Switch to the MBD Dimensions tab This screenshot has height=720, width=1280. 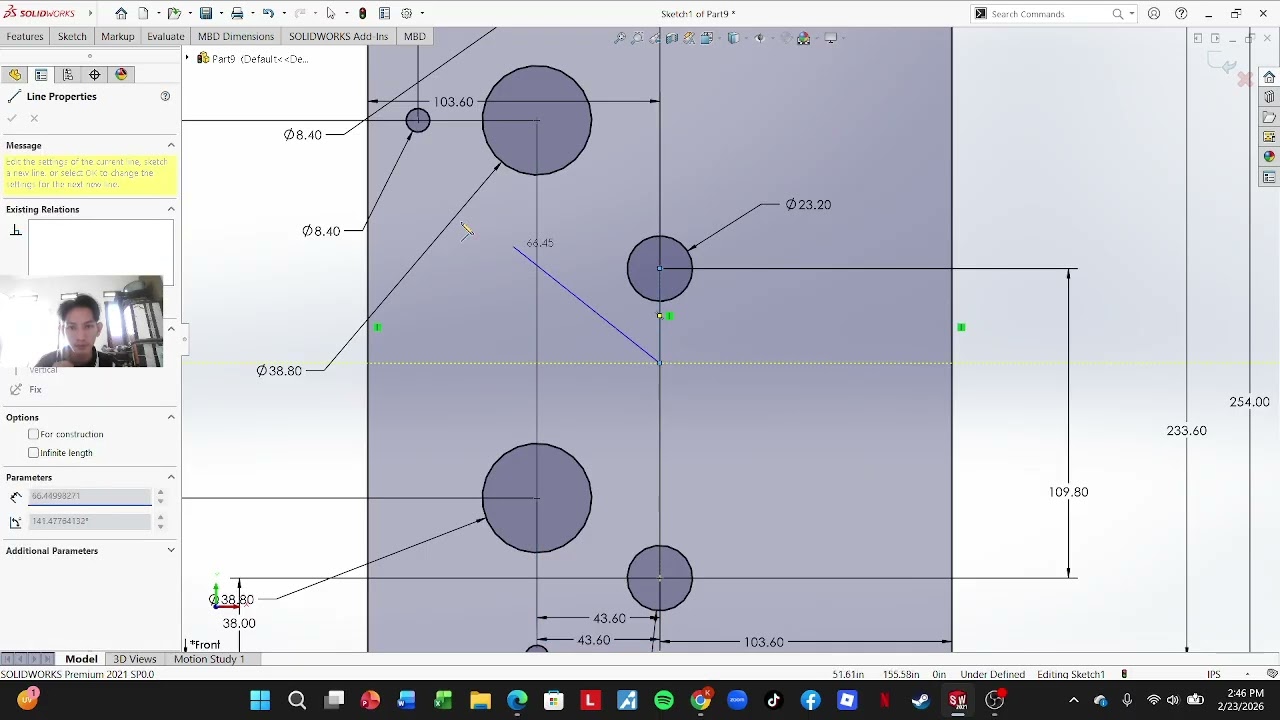[x=236, y=37]
